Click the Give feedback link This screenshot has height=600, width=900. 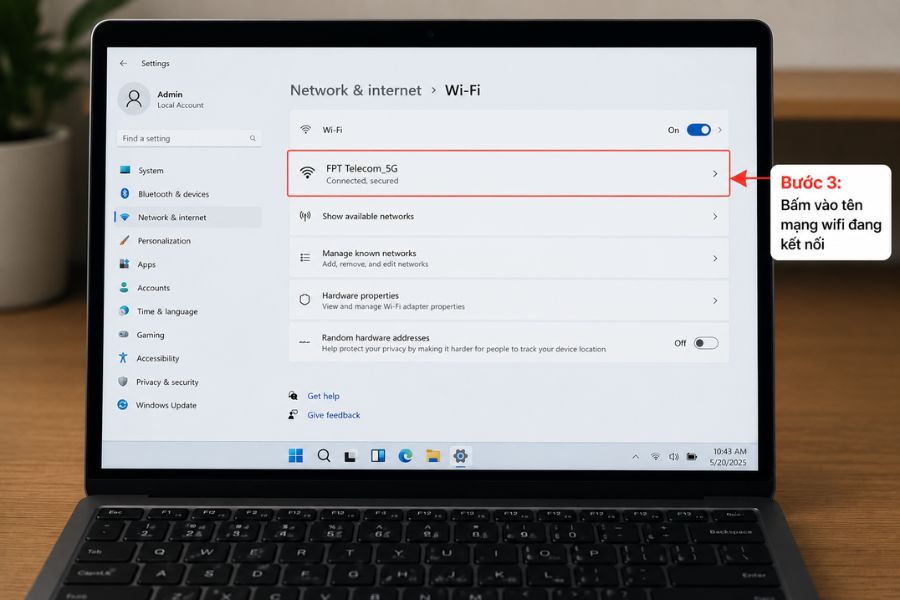pos(333,415)
